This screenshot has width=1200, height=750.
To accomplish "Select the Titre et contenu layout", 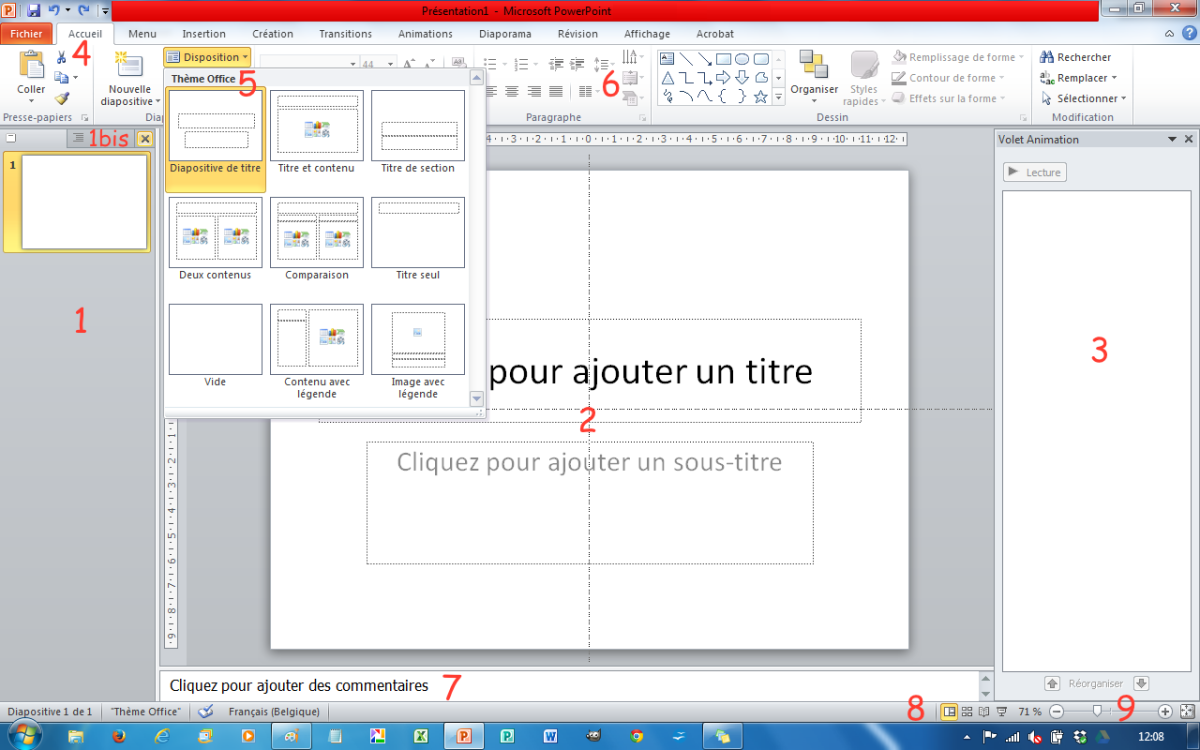I will tap(316, 131).
